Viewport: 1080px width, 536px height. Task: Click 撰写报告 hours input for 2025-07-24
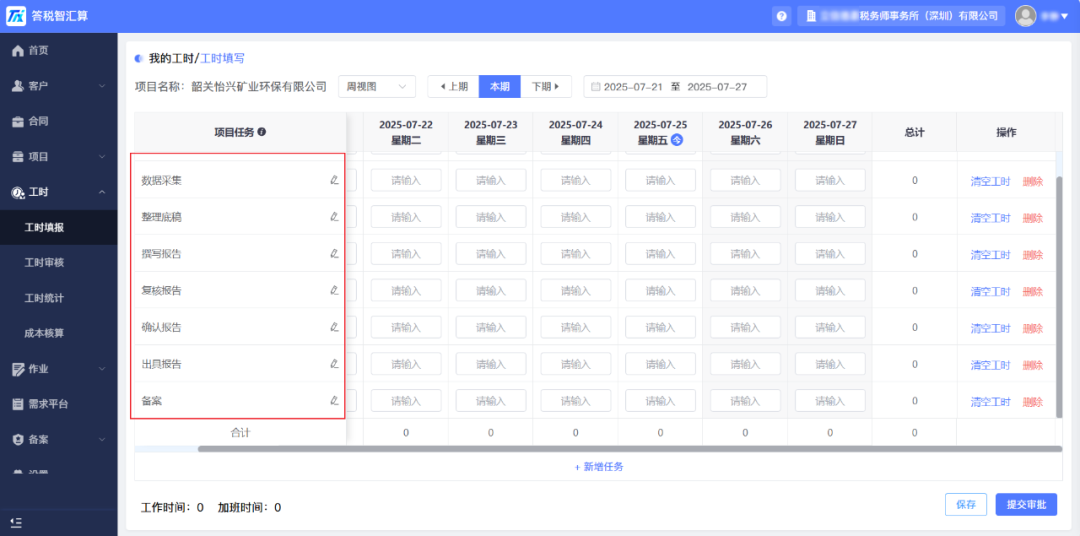coord(576,254)
